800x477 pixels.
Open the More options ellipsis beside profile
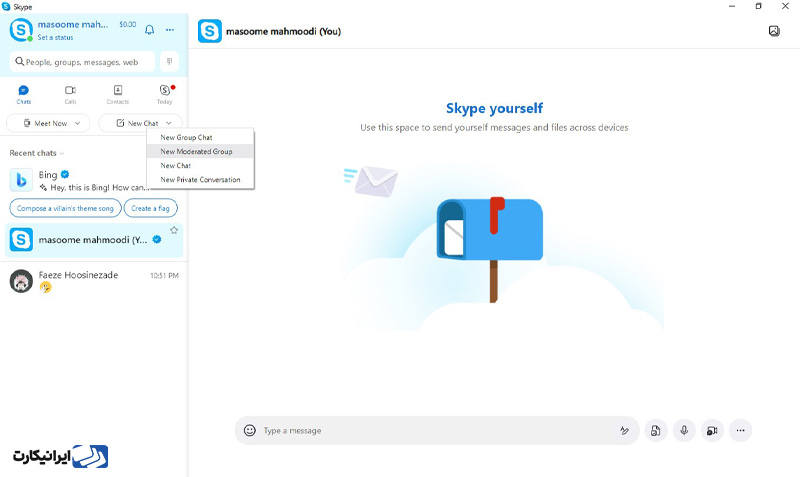170,30
